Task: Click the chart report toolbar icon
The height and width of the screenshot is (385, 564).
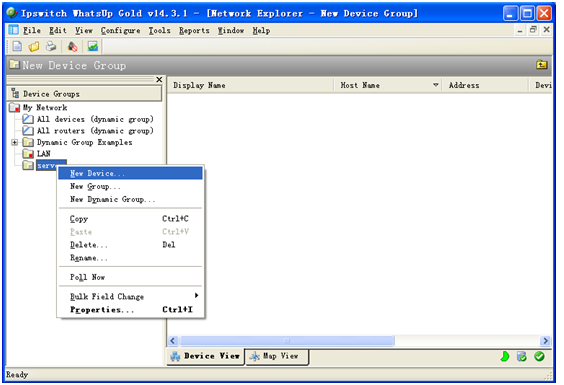Action: tap(93, 46)
